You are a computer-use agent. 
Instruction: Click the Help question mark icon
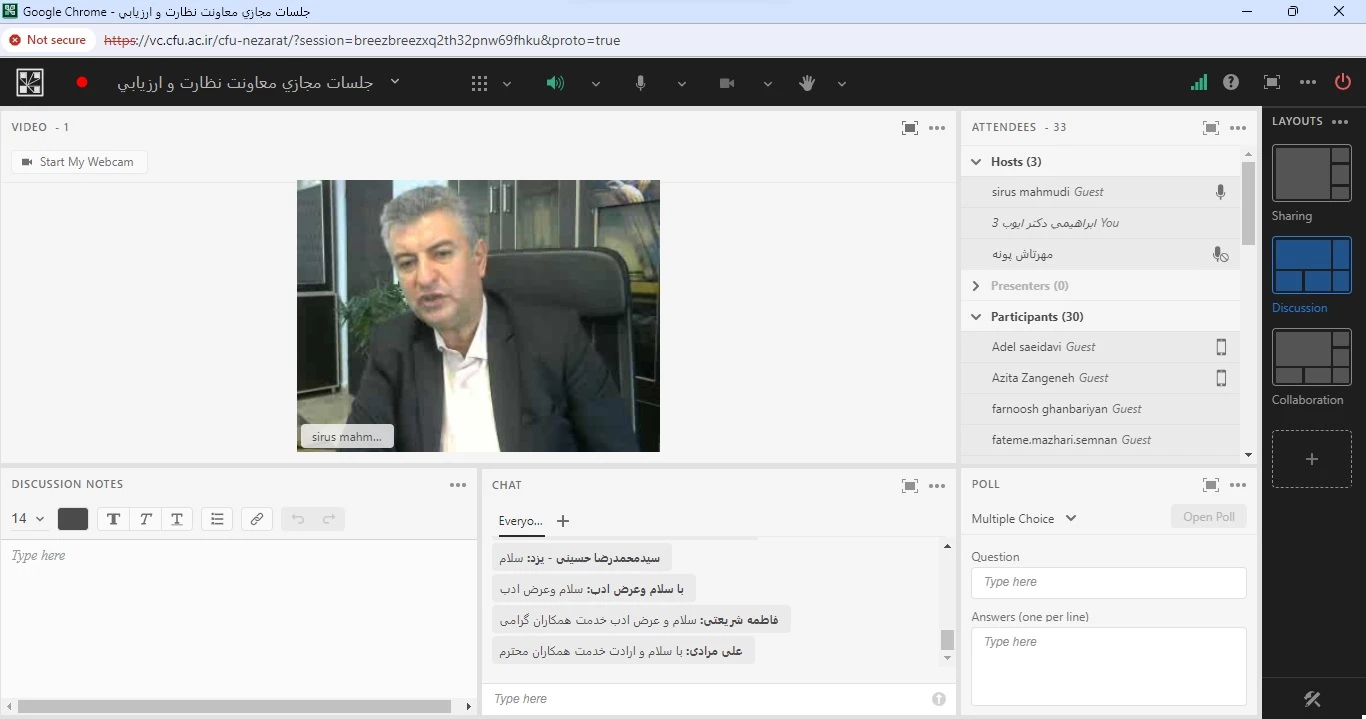coord(1231,83)
